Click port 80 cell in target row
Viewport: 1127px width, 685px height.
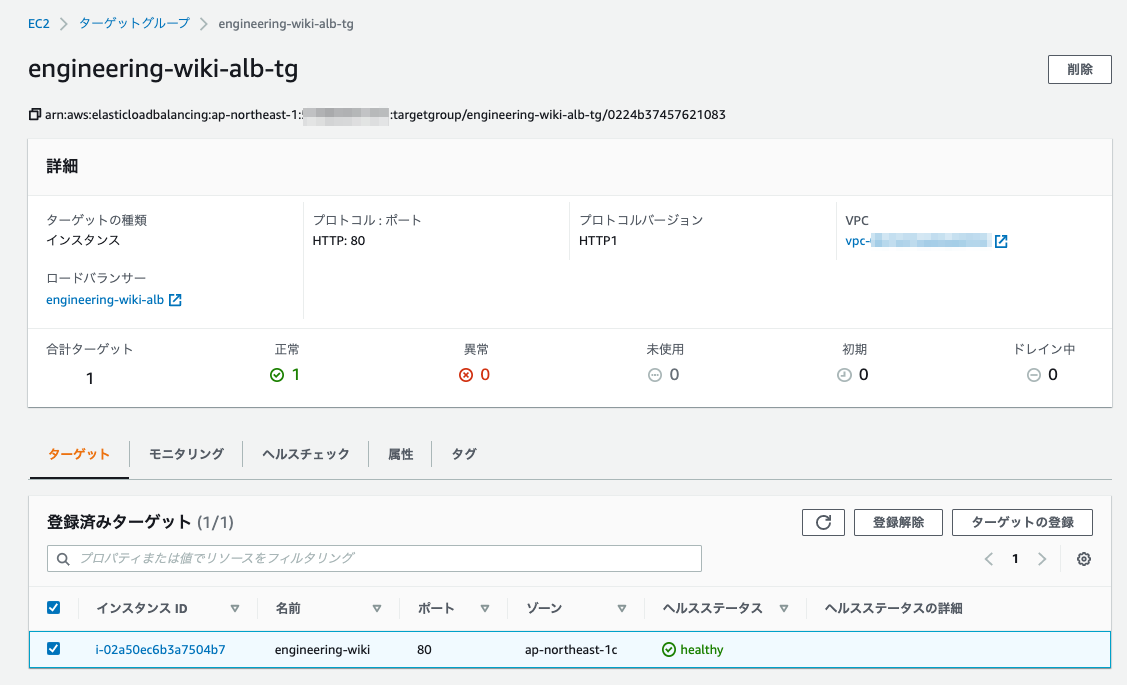pos(424,649)
